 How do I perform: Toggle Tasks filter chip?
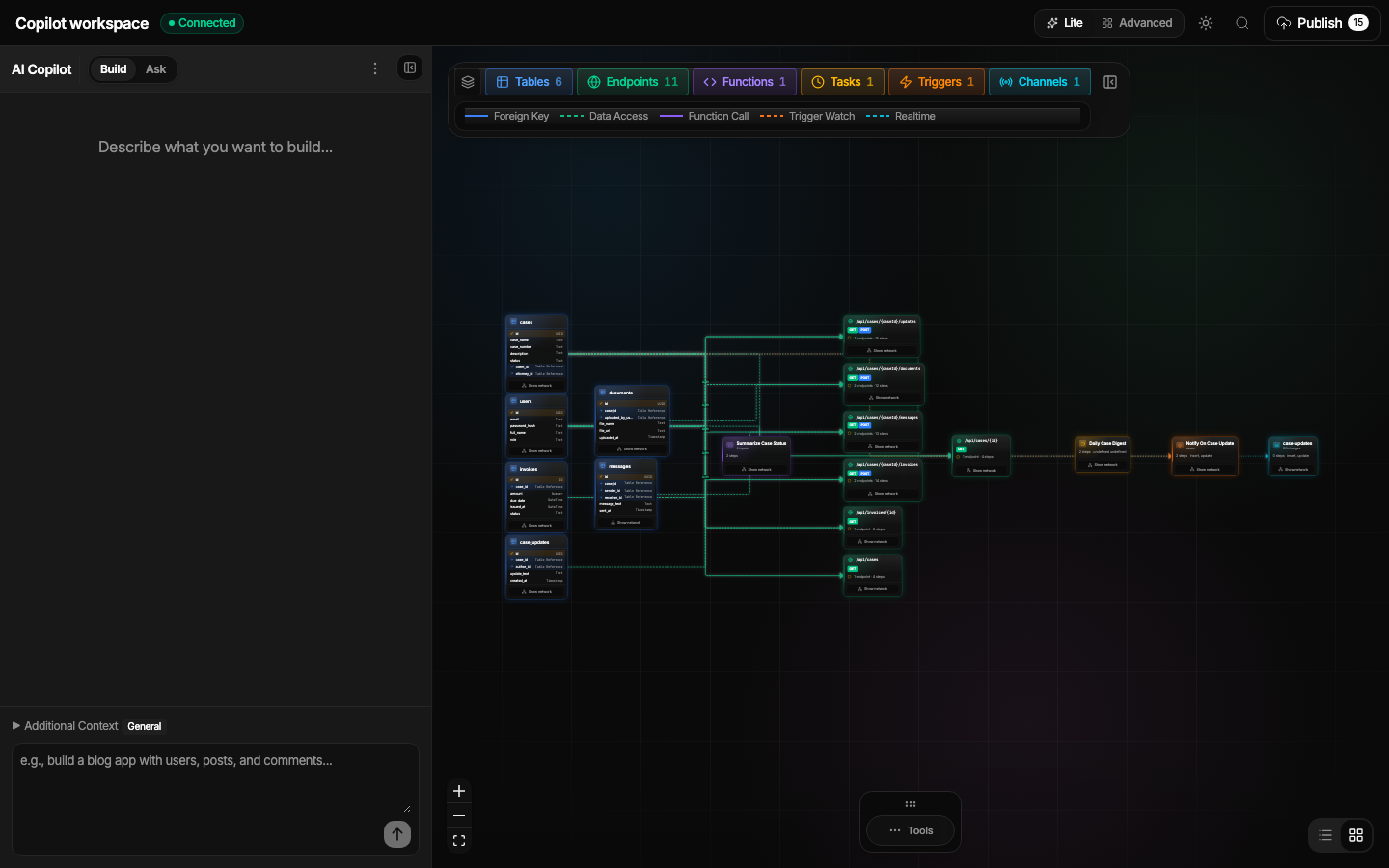[x=842, y=82]
